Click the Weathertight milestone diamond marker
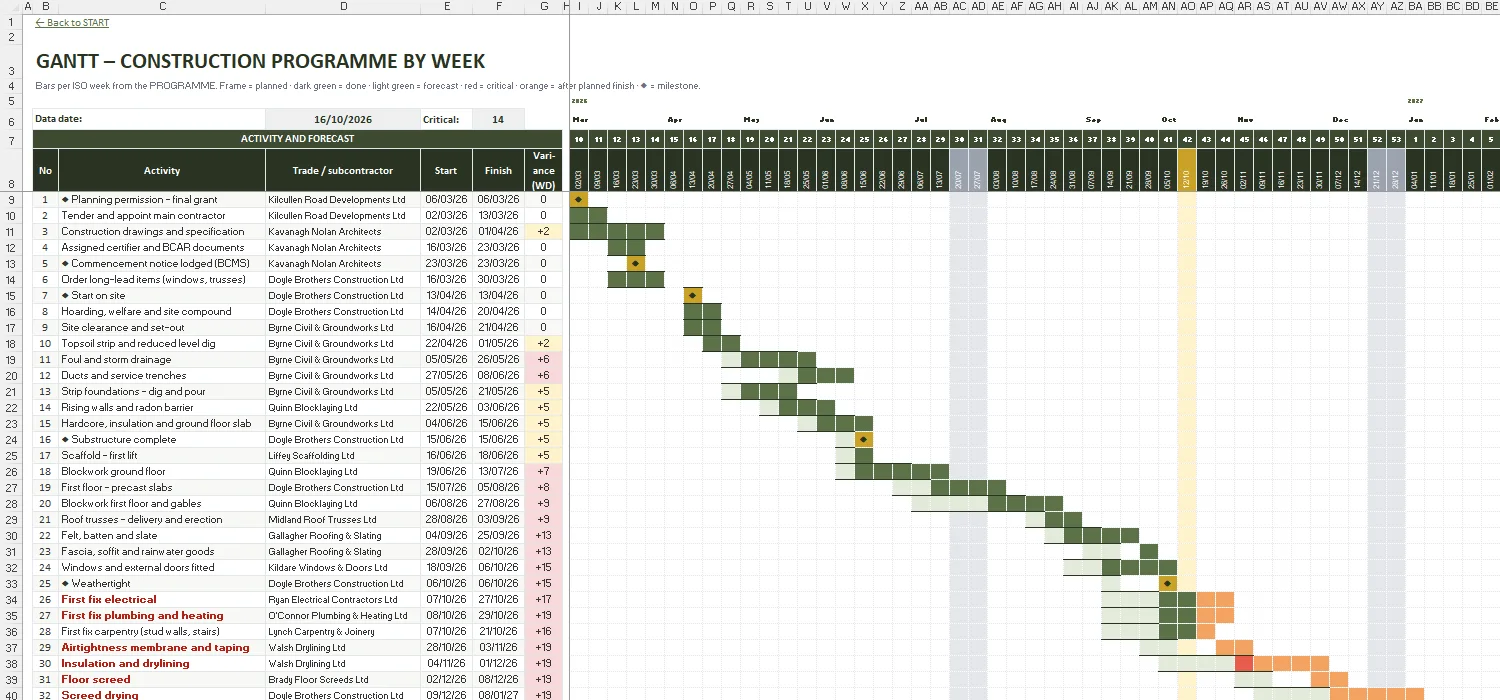This screenshot has height=700, width=1500. [x=1167, y=583]
